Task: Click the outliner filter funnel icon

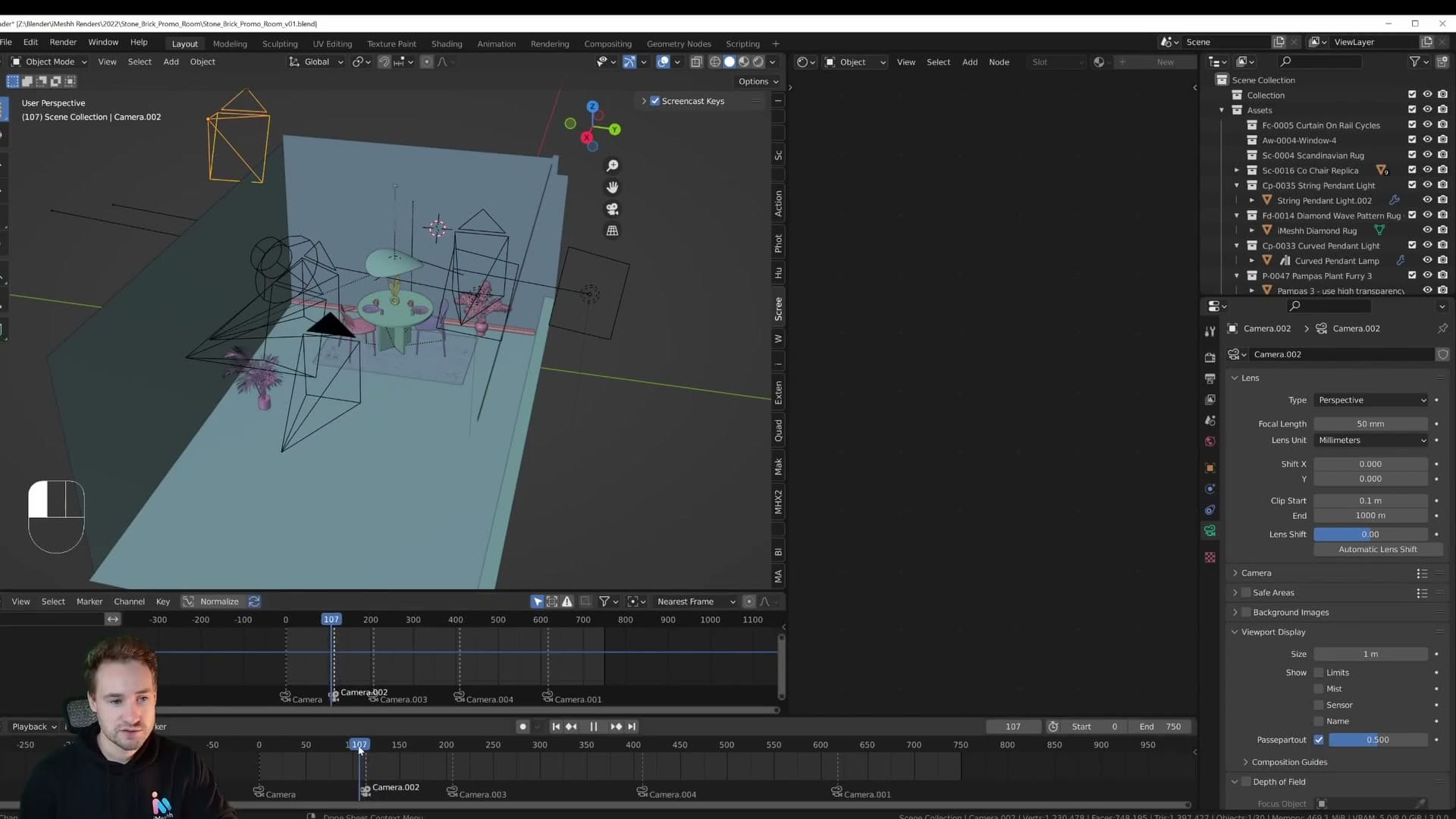Action: tap(1414, 61)
